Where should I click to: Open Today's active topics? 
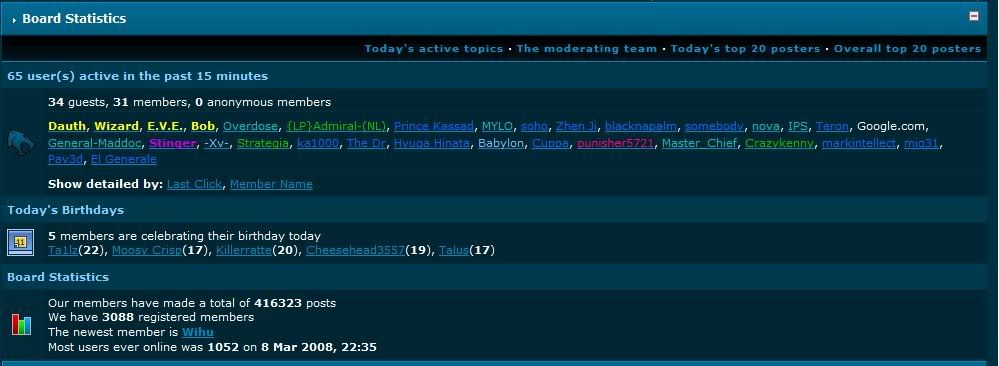(433, 48)
